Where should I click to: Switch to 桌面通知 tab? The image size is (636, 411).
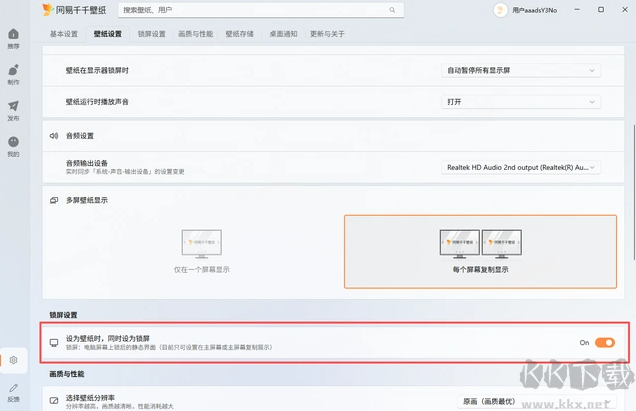coord(283,34)
